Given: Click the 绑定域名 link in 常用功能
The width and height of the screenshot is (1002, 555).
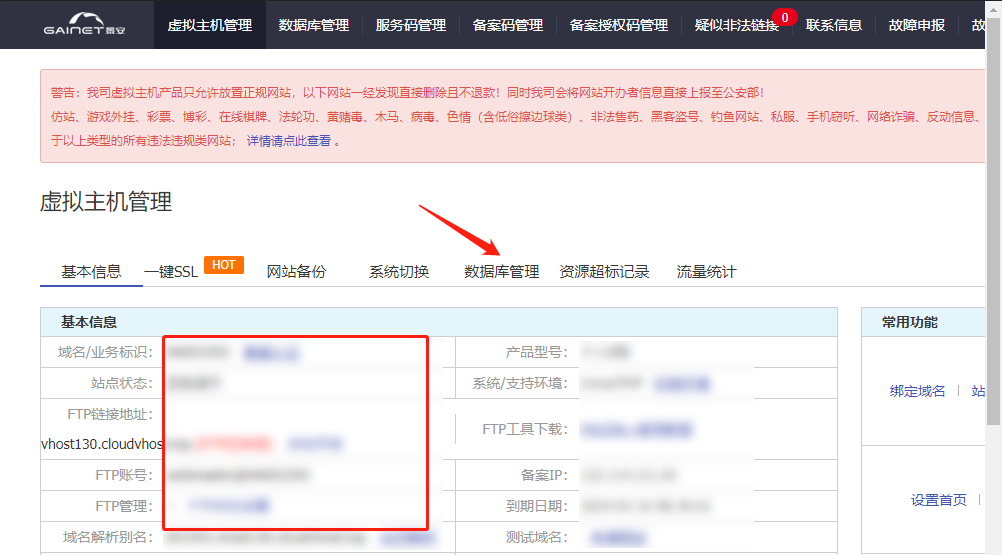Looking at the screenshot, I should coord(917,391).
